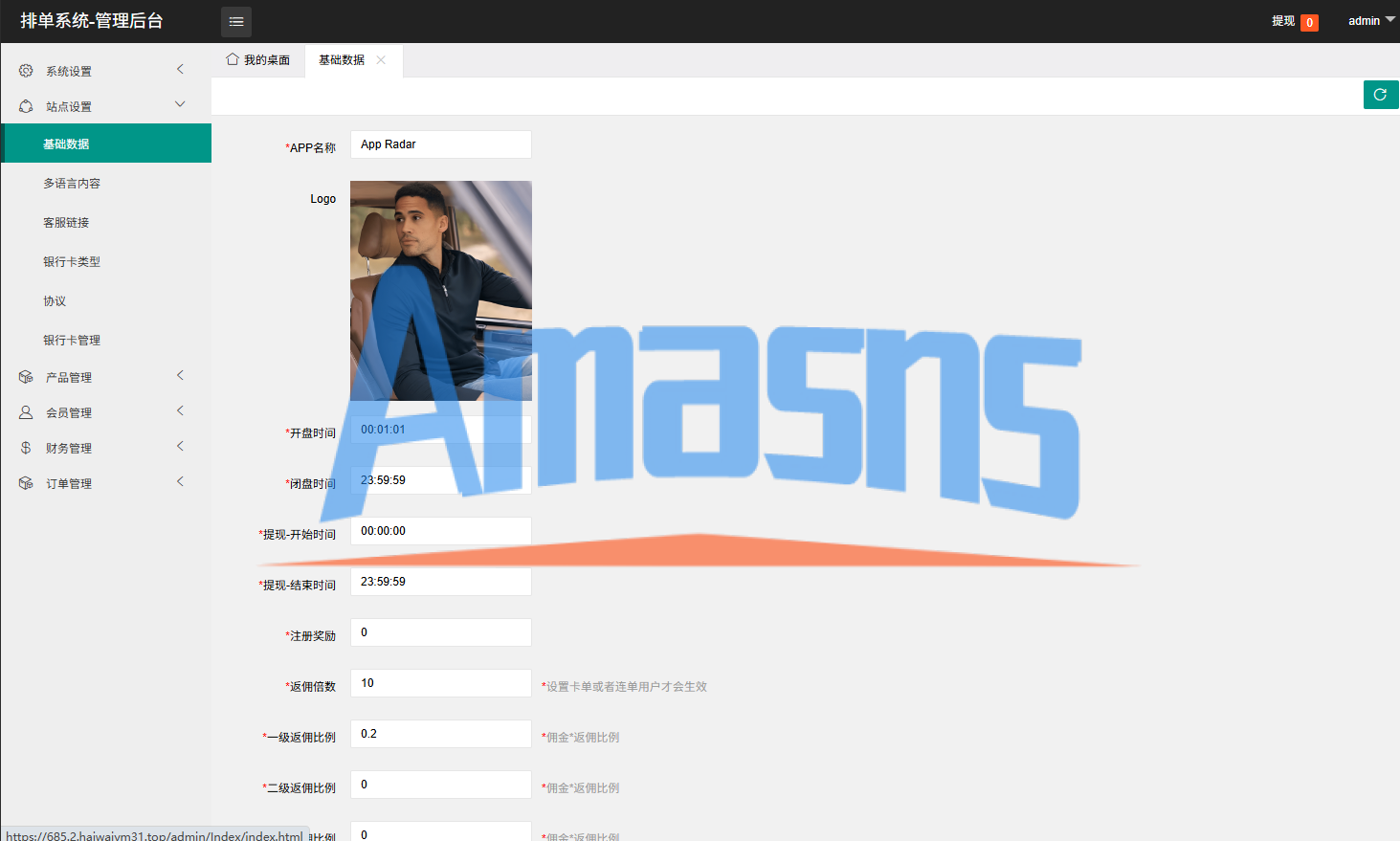Click the home icon on 我的桌面 tab
This screenshot has height=841, width=1400.
(233, 59)
